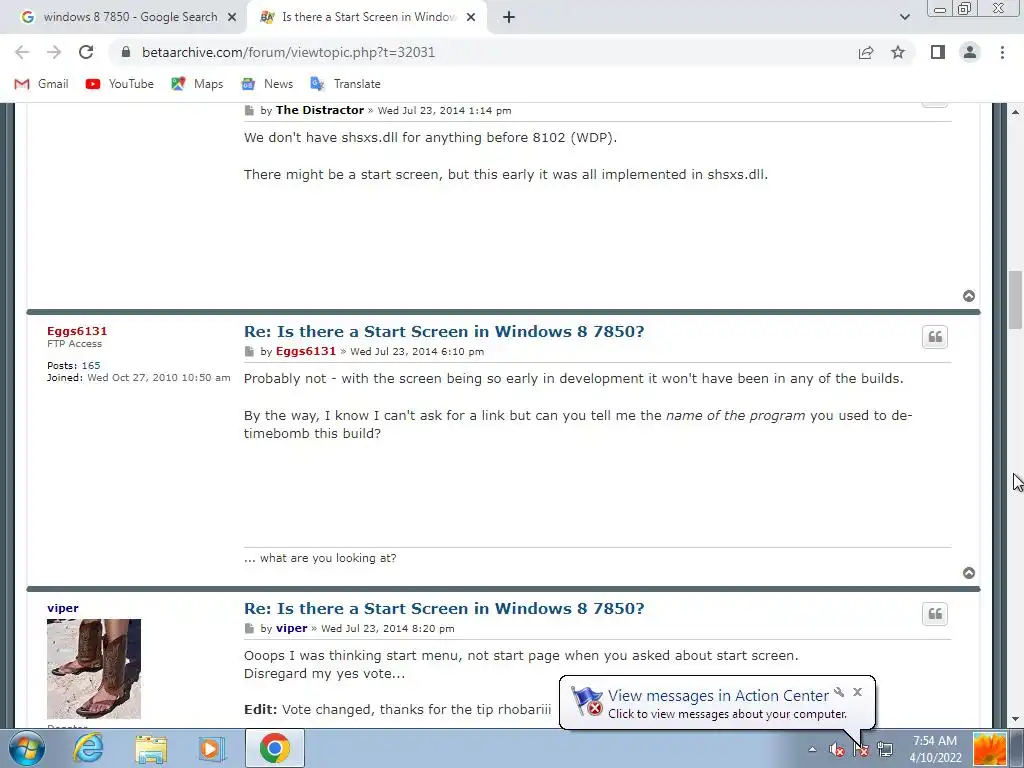Viewport: 1024px width, 768px height.
Task: Open the News bookmark
Action: tap(267, 84)
